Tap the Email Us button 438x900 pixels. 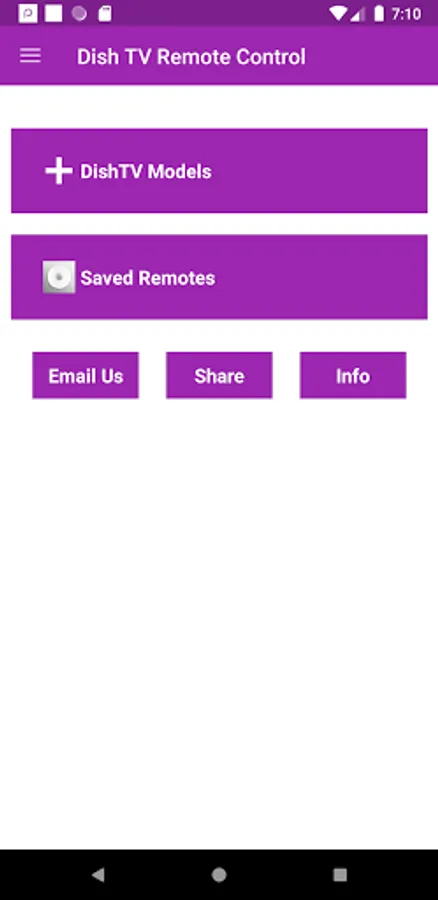click(x=86, y=375)
